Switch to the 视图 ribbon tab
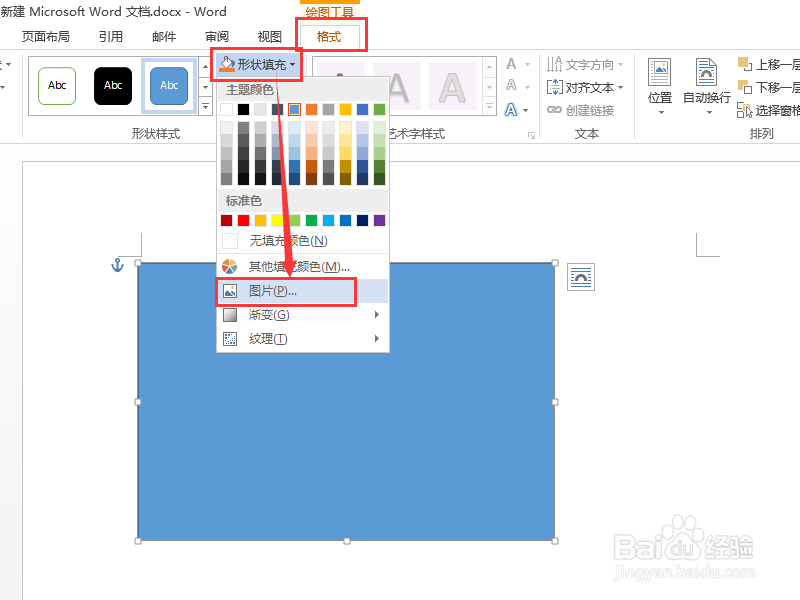Image resolution: width=800 pixels, height=600 pixels. click(x=268, y=35)
